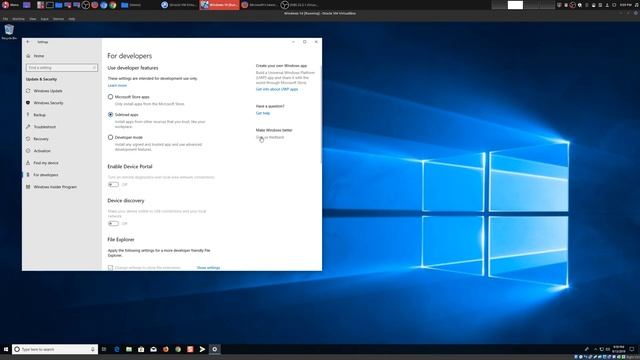640x360 pixels.
Task: Launch Microsoft Edge from the taskbar
Action: point(117,349)
